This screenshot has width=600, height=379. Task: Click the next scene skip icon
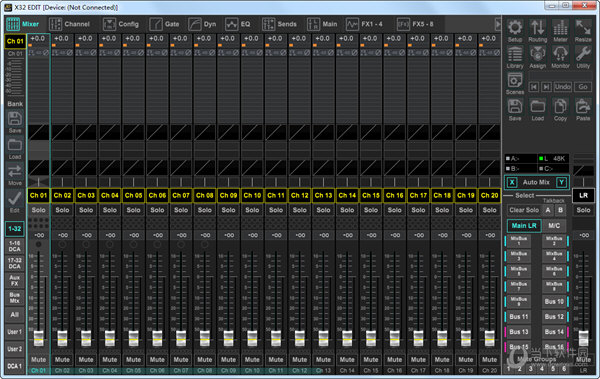(546, 87)
